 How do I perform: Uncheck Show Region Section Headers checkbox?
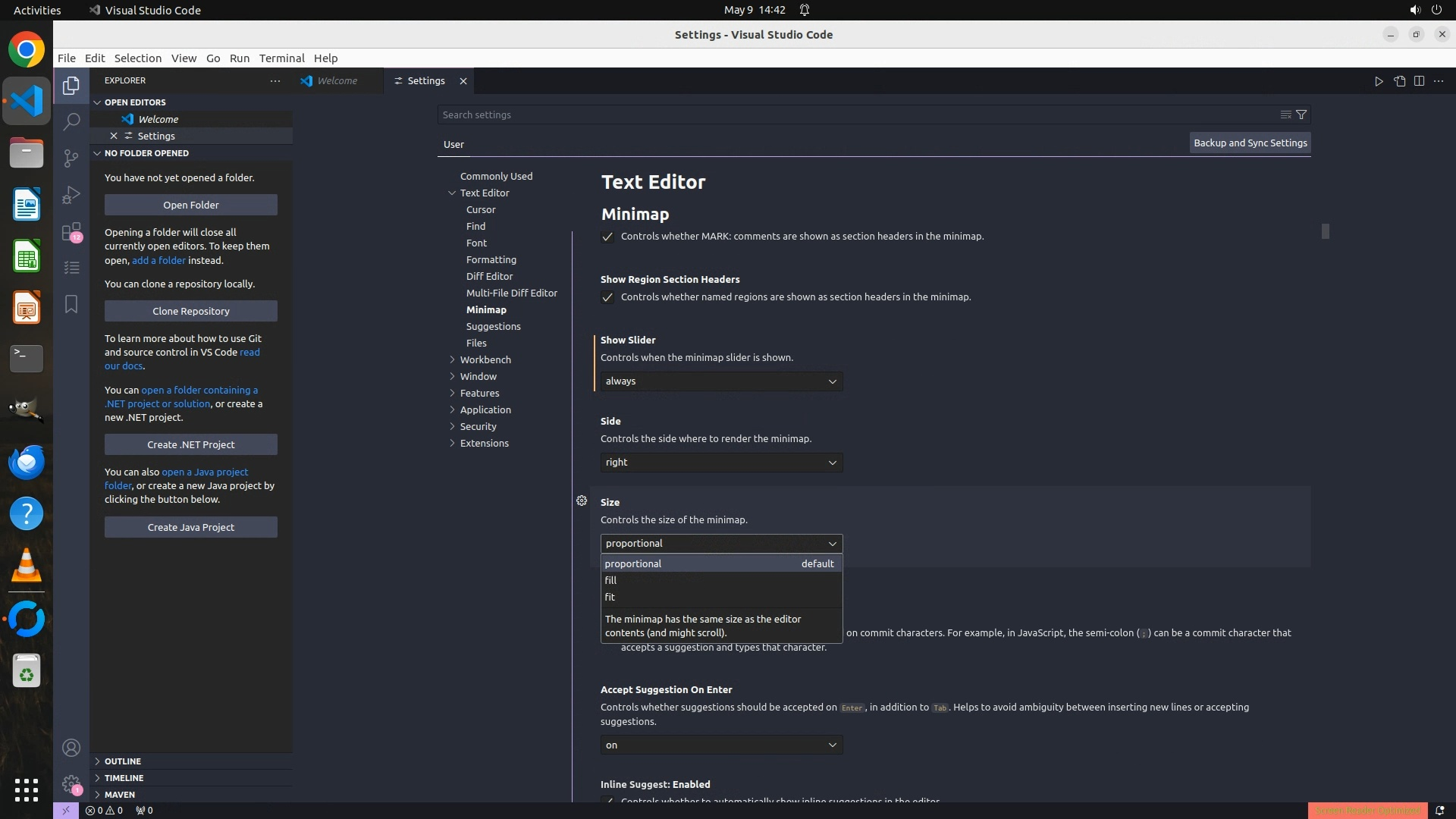(x=607, y=297)
